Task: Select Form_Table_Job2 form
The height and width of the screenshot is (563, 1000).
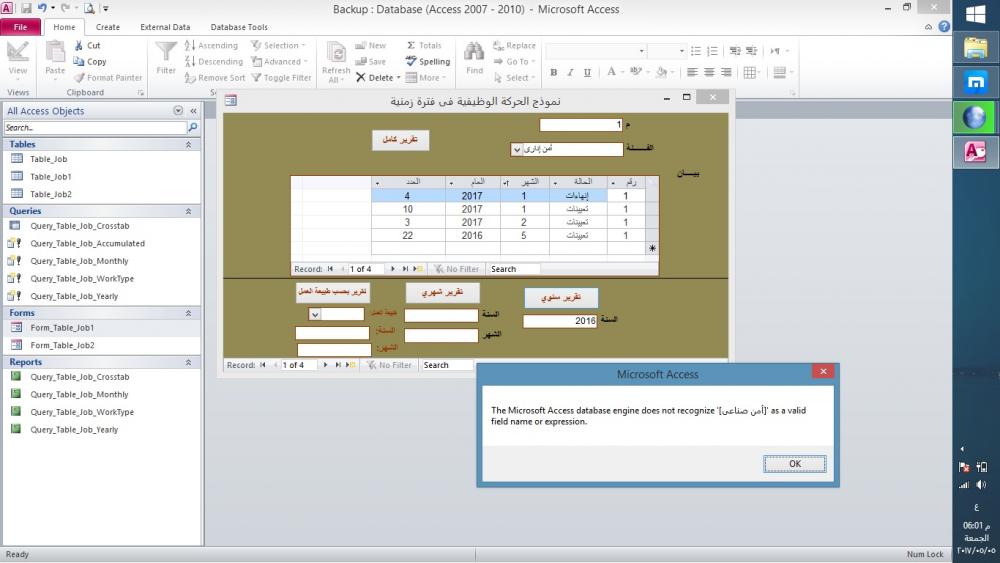Action: tap(62, 345)
